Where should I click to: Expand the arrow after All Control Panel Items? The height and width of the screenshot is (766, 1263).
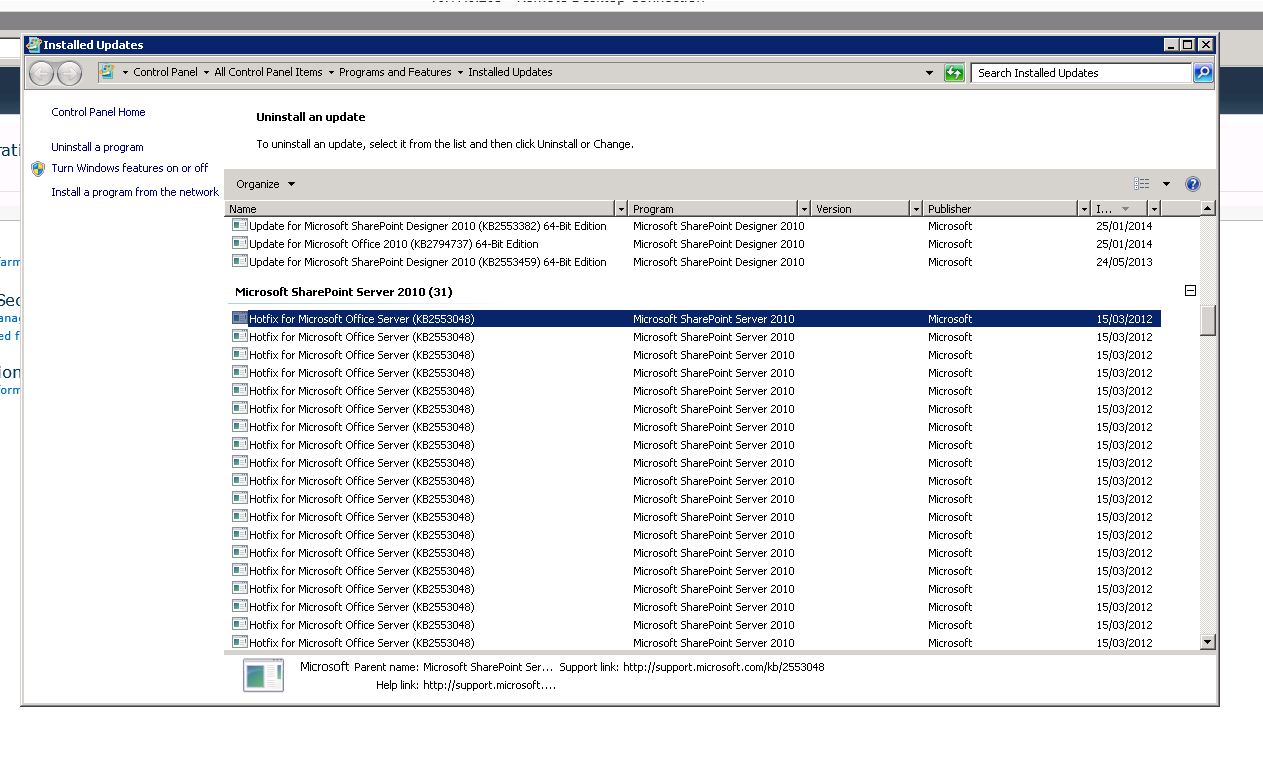(x=331, y=72)
